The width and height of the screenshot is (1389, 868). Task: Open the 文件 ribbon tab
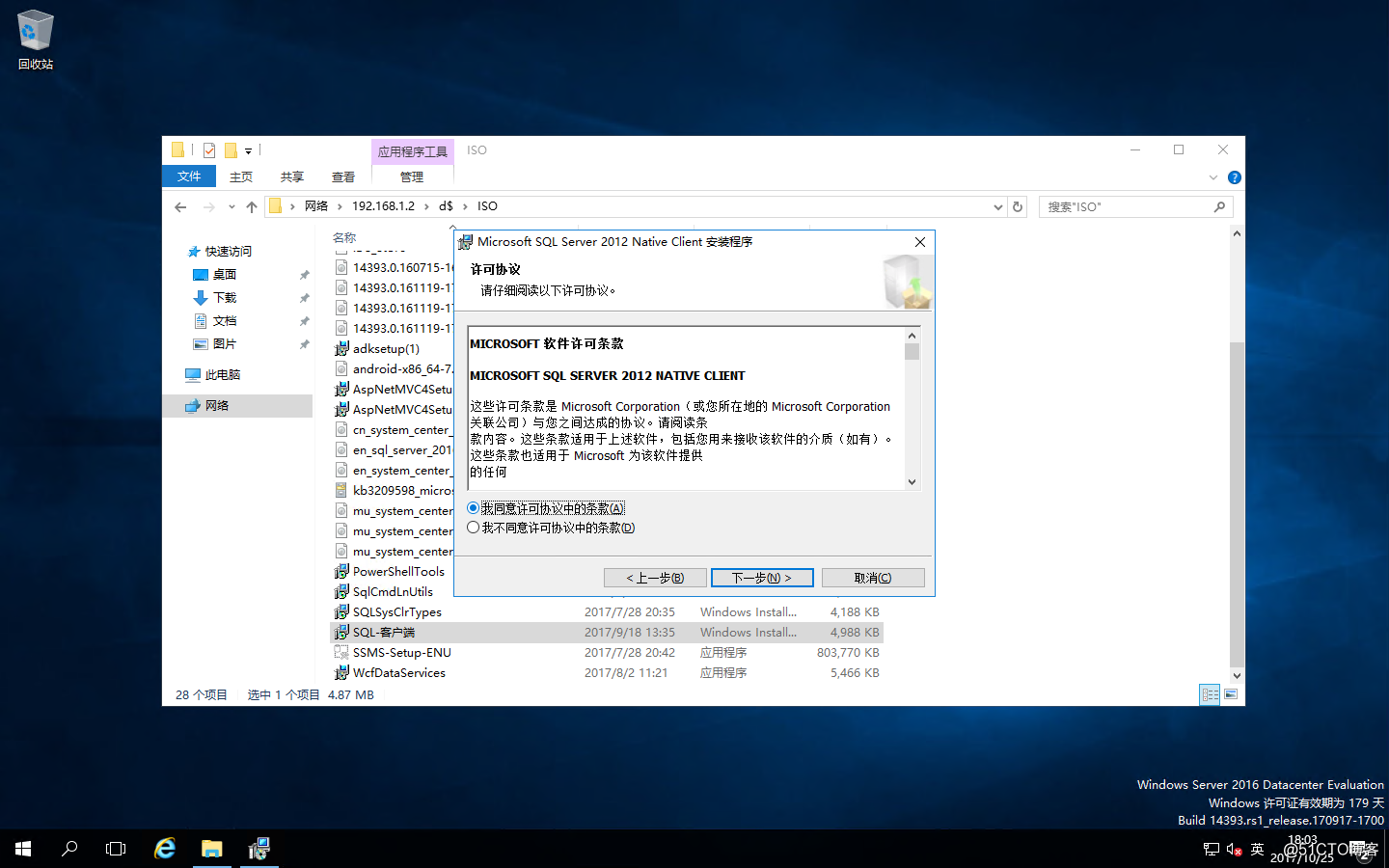[x=189, y=176]
